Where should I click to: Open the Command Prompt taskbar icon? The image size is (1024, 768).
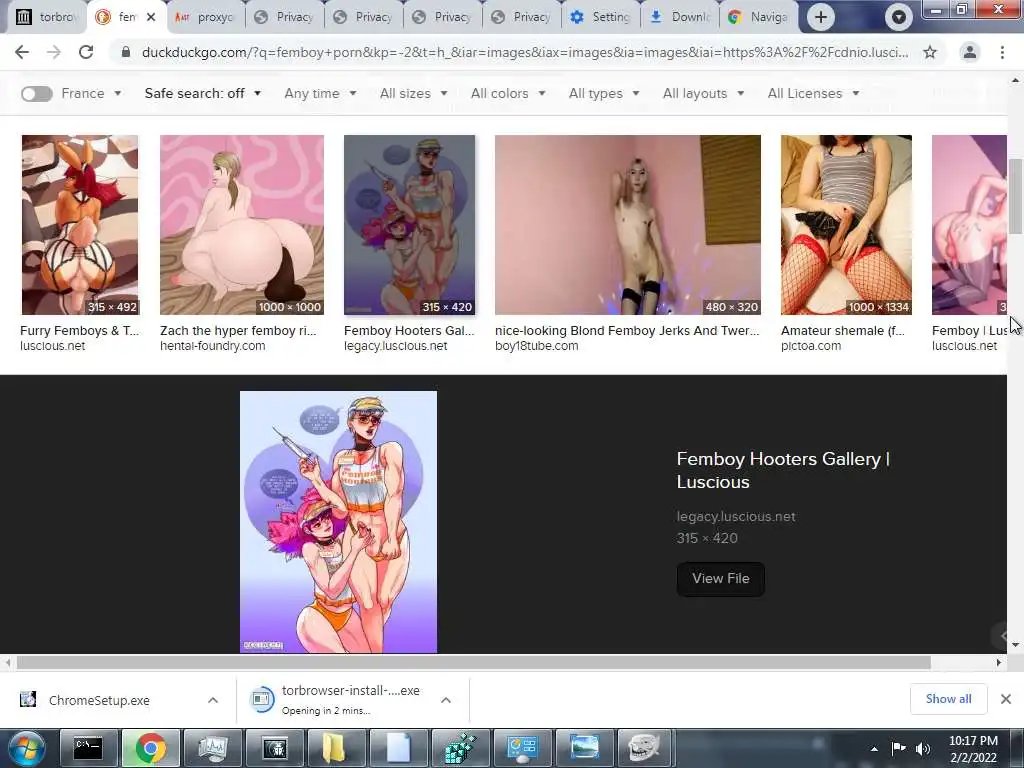[x=88, y=748]
